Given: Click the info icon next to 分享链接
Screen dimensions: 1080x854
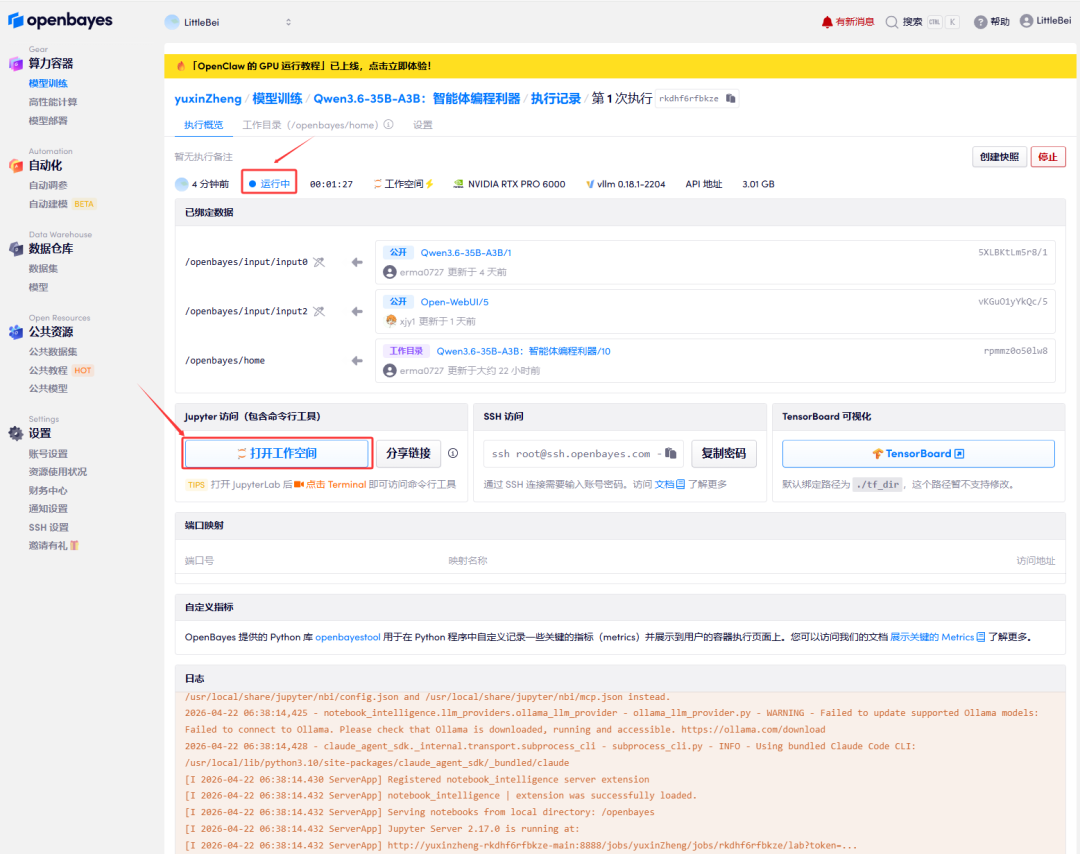Looking at the screenshot, I should (453, 453).
